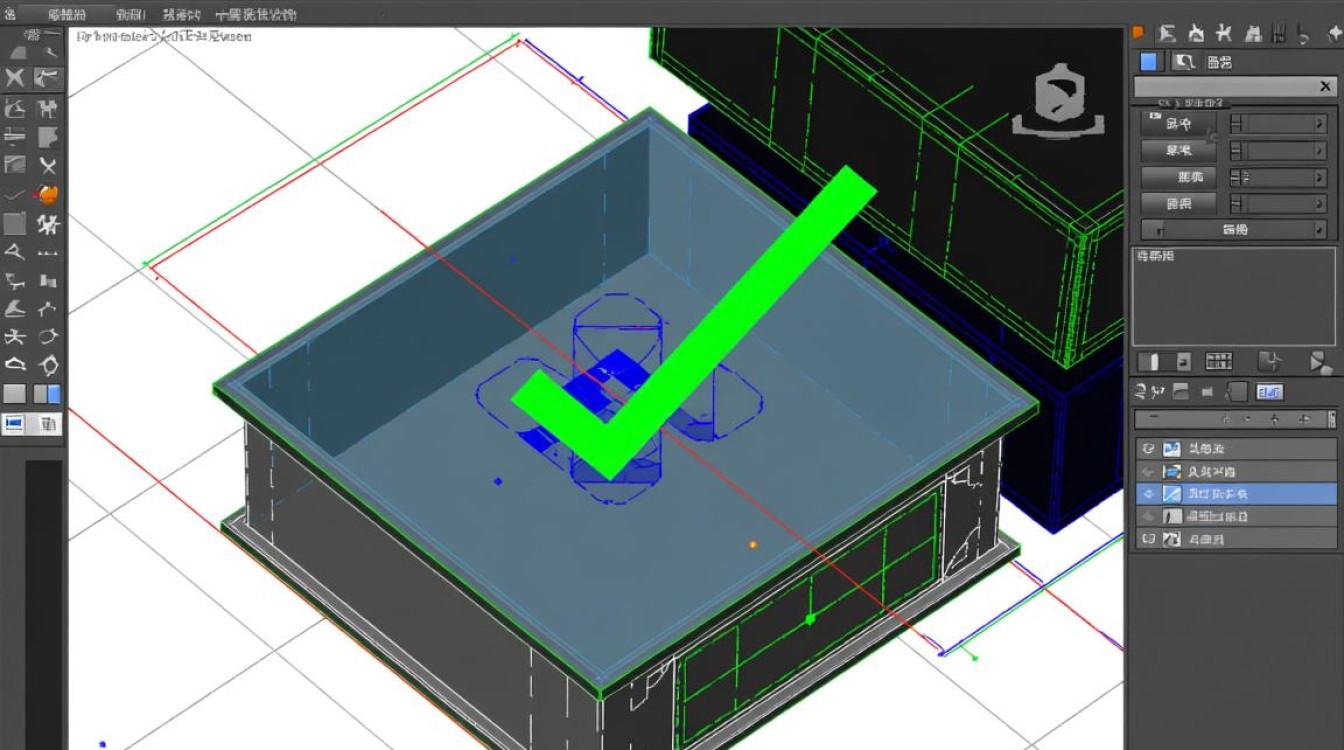Viewport: 1344px width, 750px height.
Task: Click the orange icon atop the right panel
Action: (1137, 33)
